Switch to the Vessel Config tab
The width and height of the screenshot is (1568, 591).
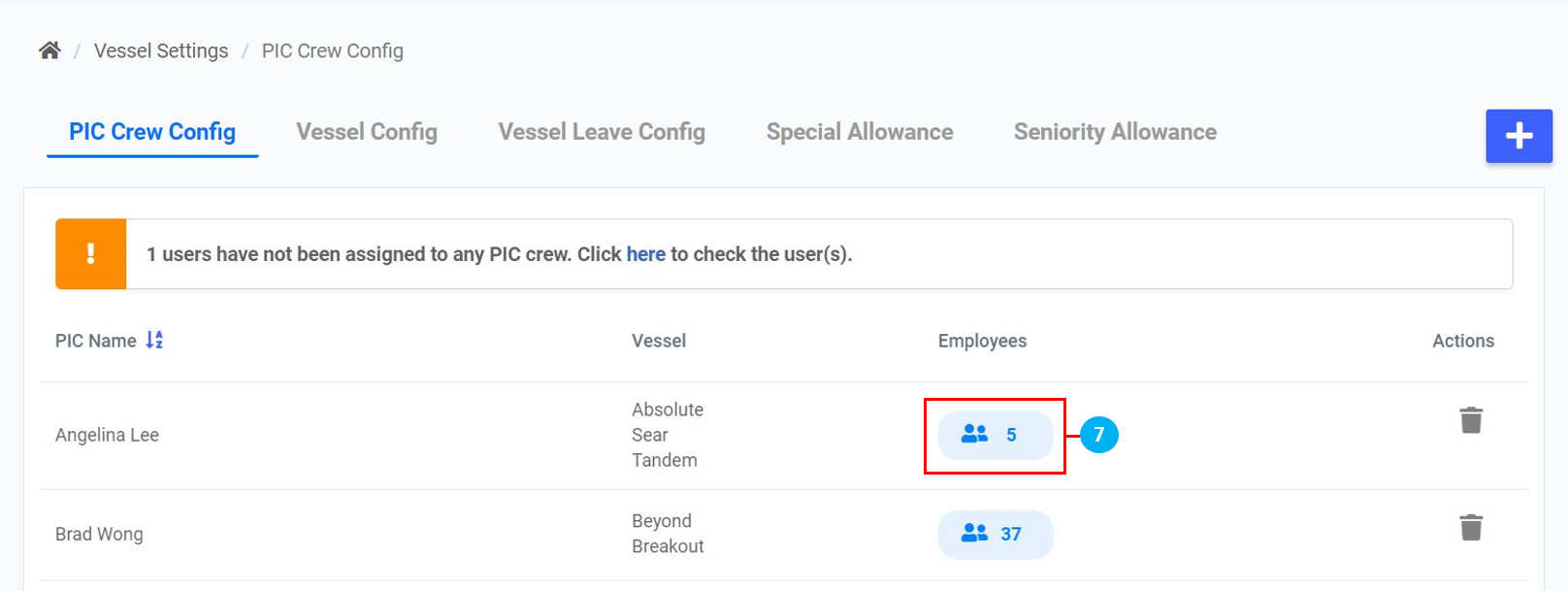(366, 131)
